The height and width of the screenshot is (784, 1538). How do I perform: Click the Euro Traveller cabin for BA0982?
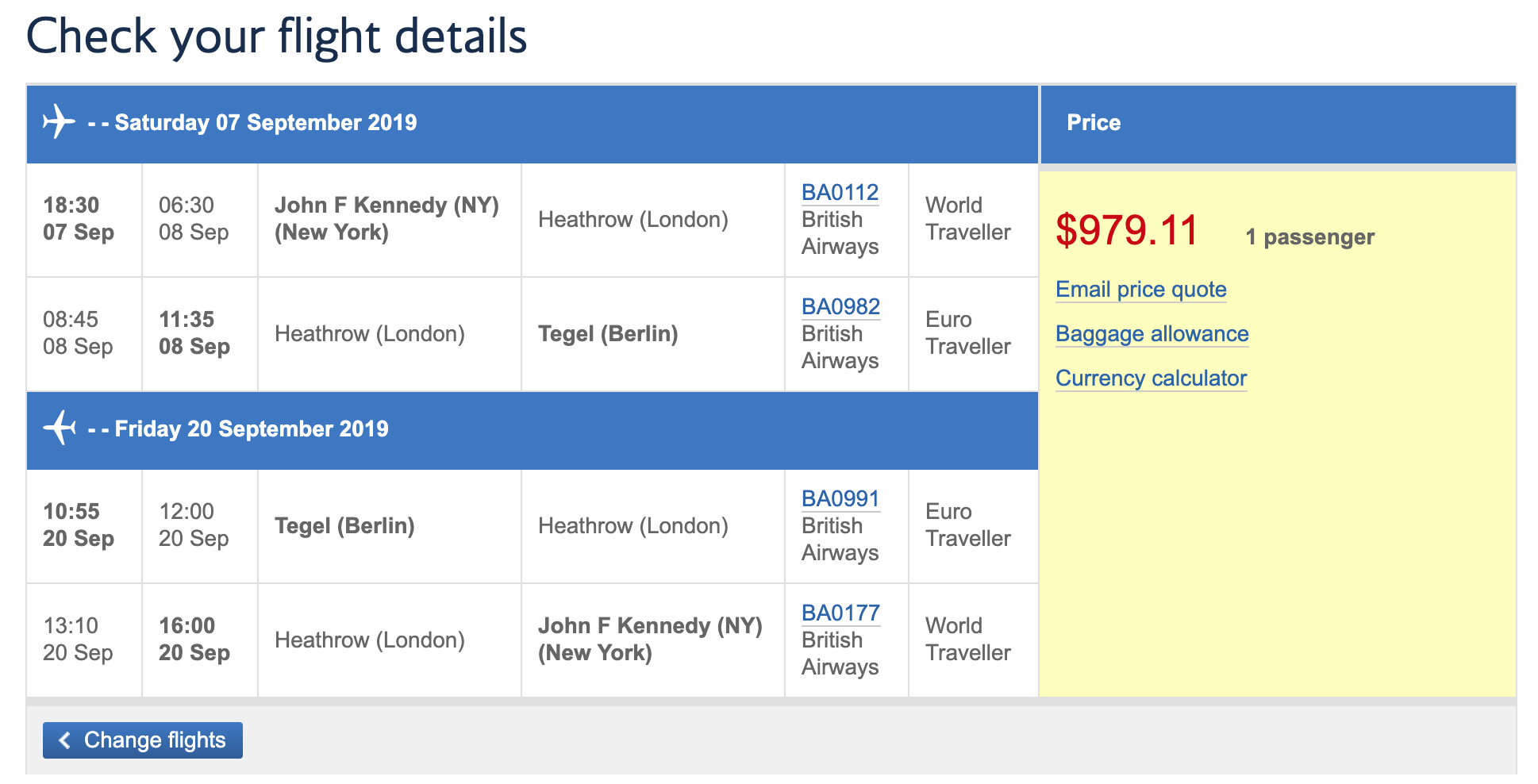coord(967,332)
